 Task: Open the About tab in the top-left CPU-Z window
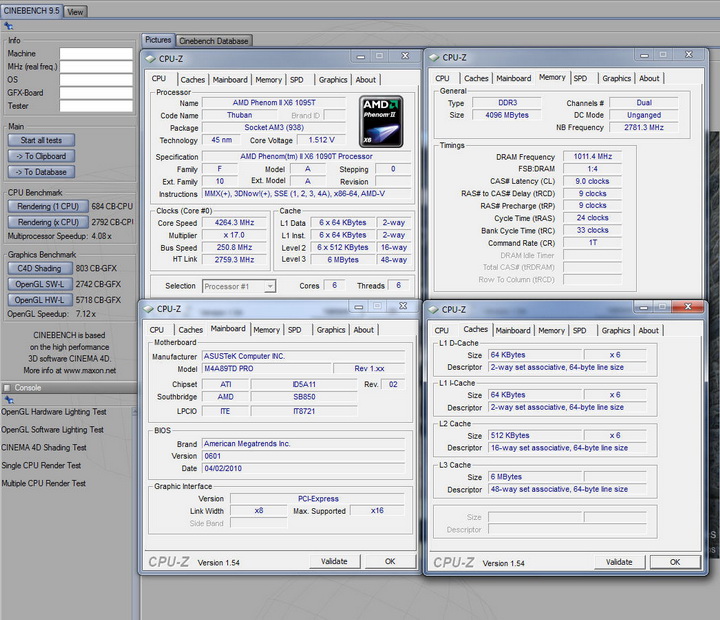[x=366, y=80]
